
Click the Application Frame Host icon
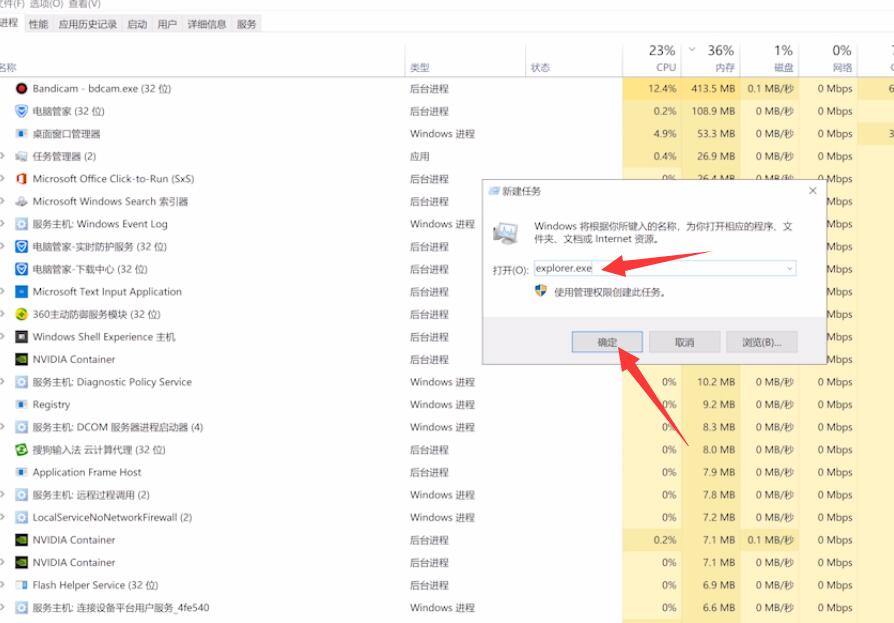(21, 472)
